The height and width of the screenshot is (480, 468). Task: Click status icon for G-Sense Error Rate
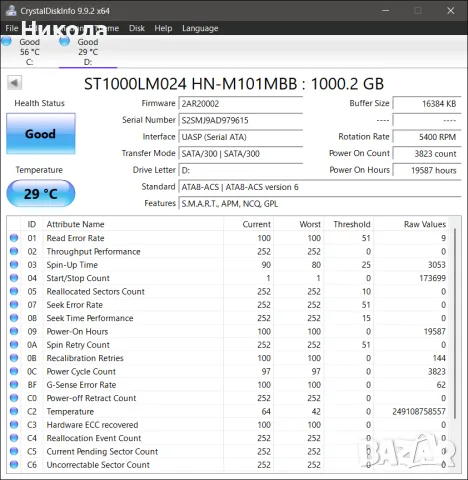pos(14,384)
